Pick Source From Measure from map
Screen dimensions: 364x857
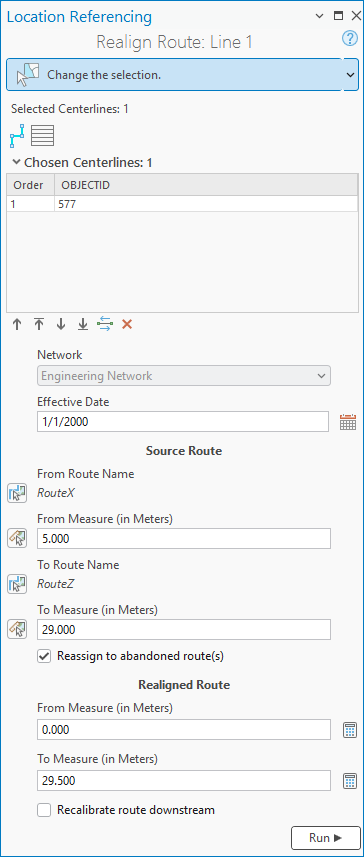click(x=17, y=538)
